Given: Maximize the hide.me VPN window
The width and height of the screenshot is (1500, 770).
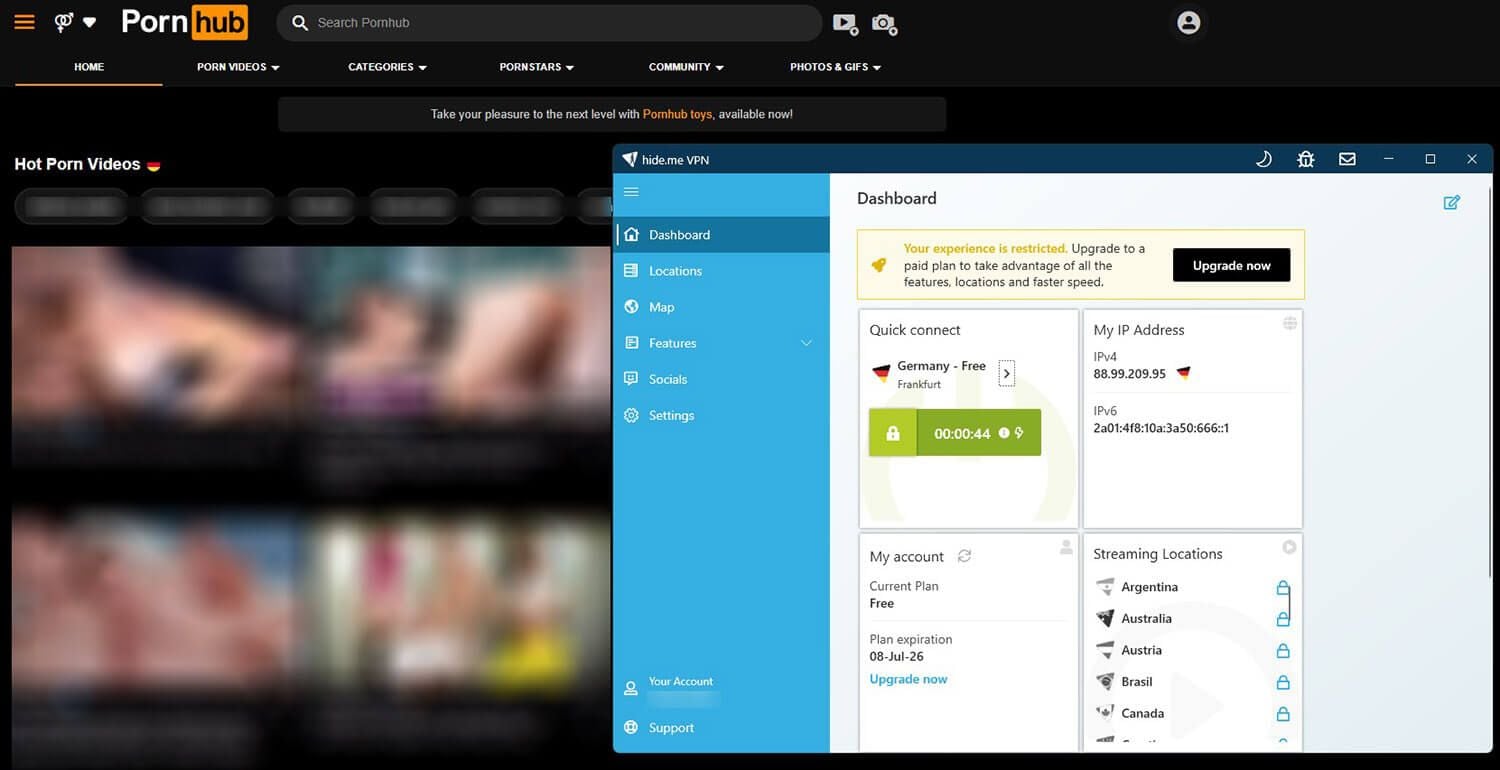Looking at the screenshot, I should pos(1430,159).
